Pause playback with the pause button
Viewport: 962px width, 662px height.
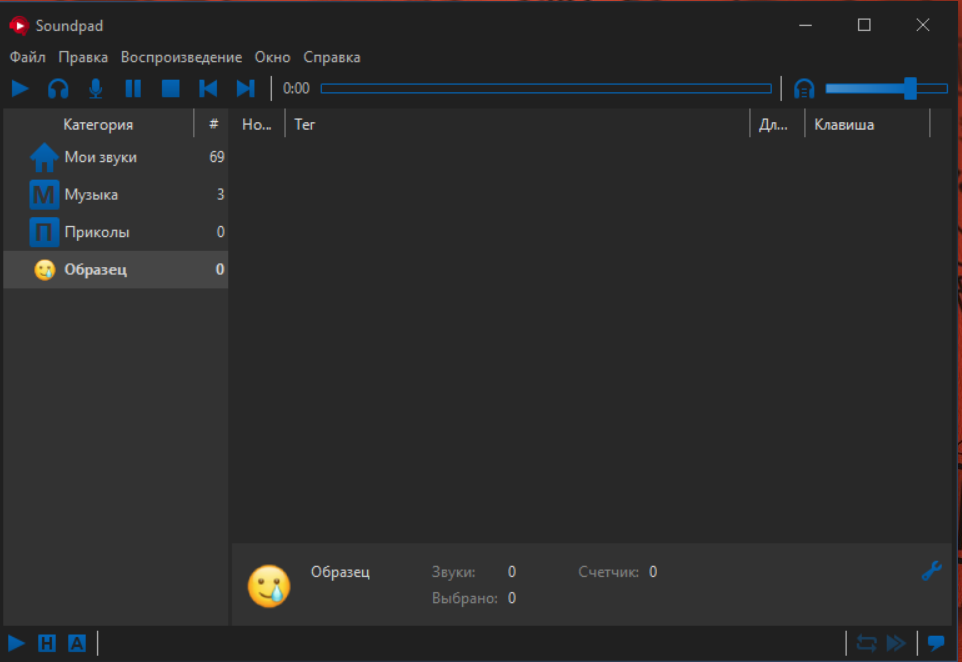(x=133, y=88)
